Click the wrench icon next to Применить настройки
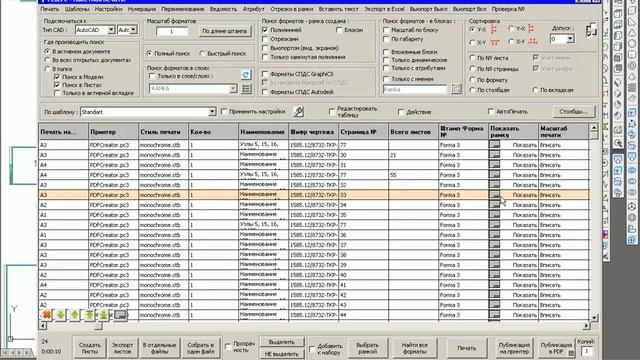The height and width of the screenshot is (360, 640). point(298,111)
